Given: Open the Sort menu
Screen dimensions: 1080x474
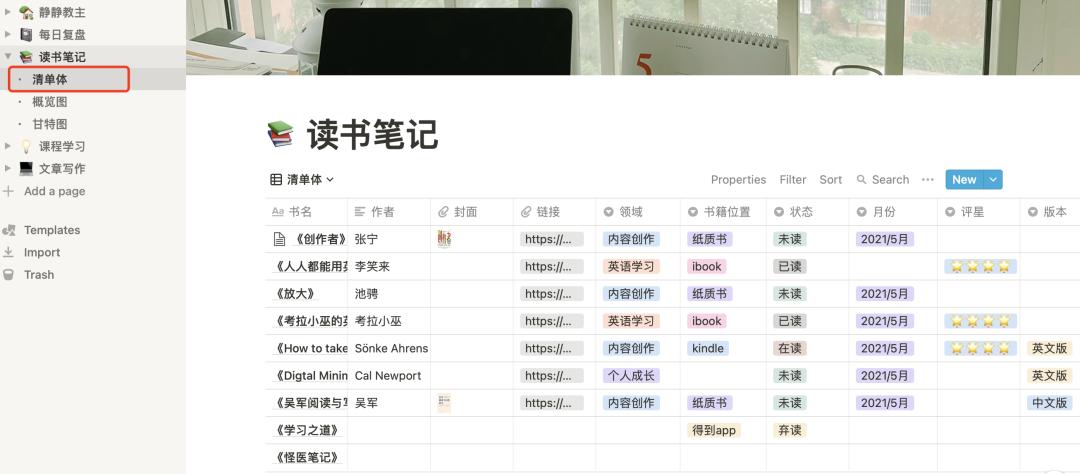Looking at the screenshot, I should [x=831, y=179].
